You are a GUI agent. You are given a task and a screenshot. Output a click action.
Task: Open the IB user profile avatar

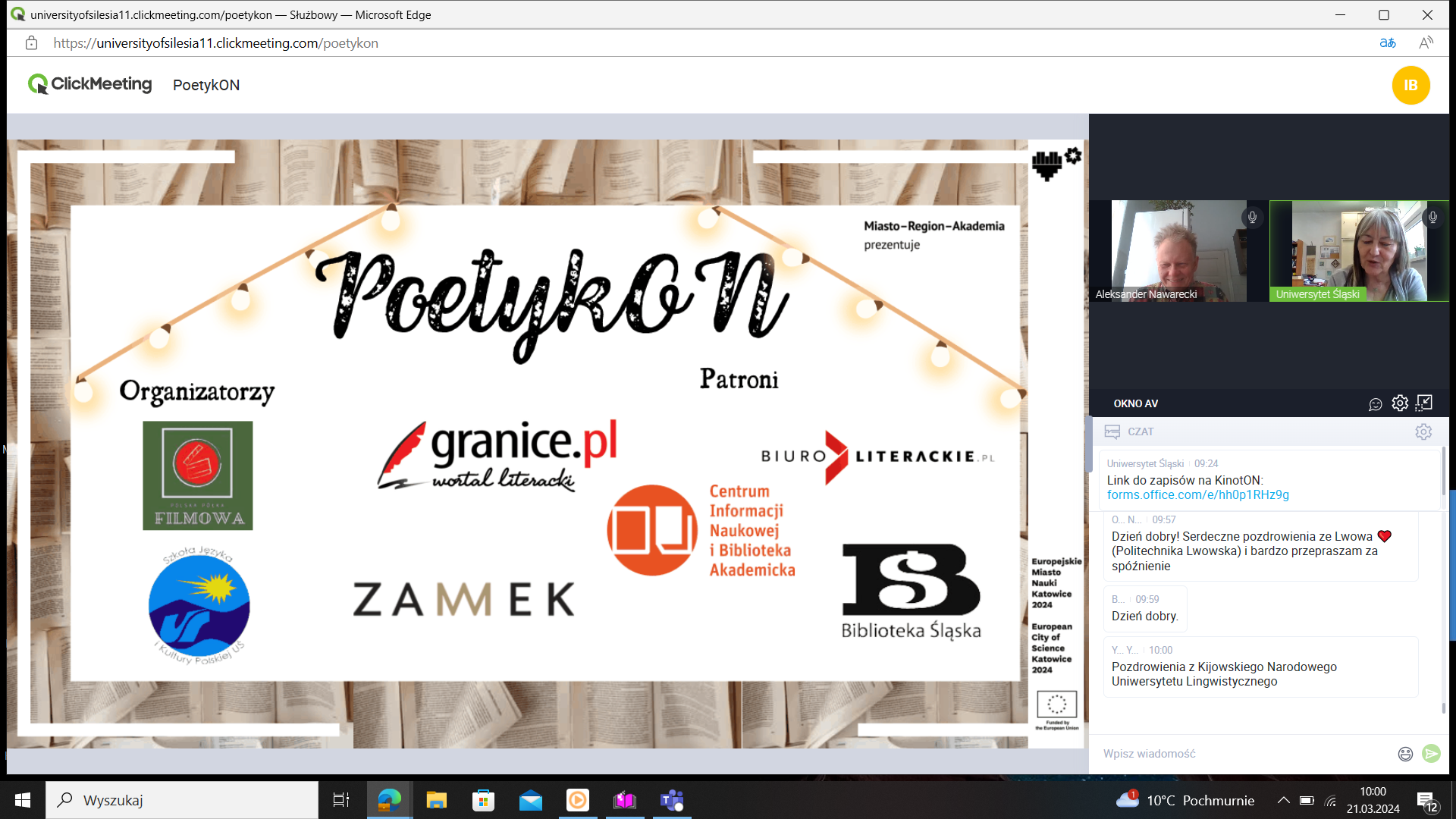1410,85
